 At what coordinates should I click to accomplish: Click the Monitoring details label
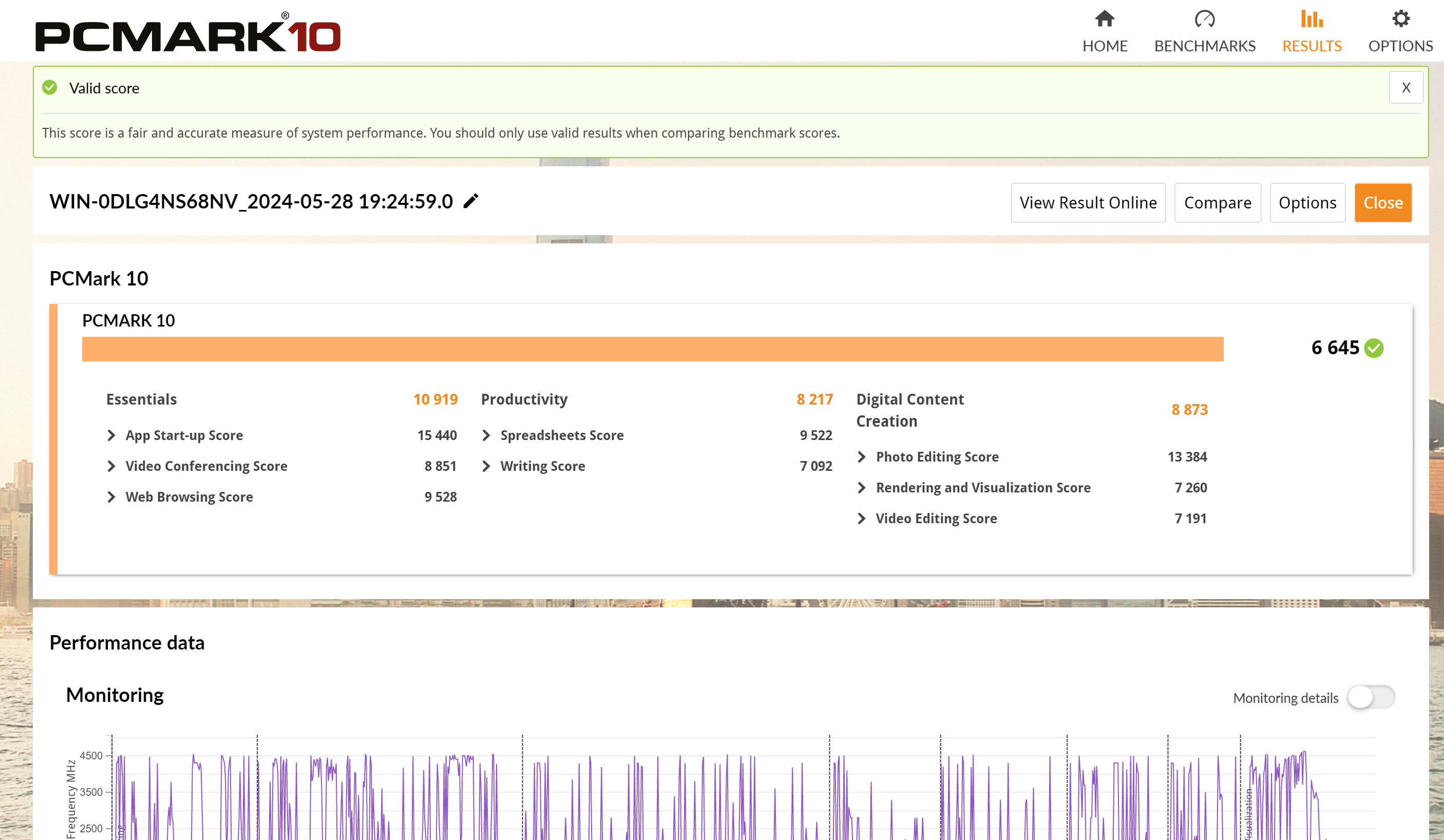(x=1285, y=698)
